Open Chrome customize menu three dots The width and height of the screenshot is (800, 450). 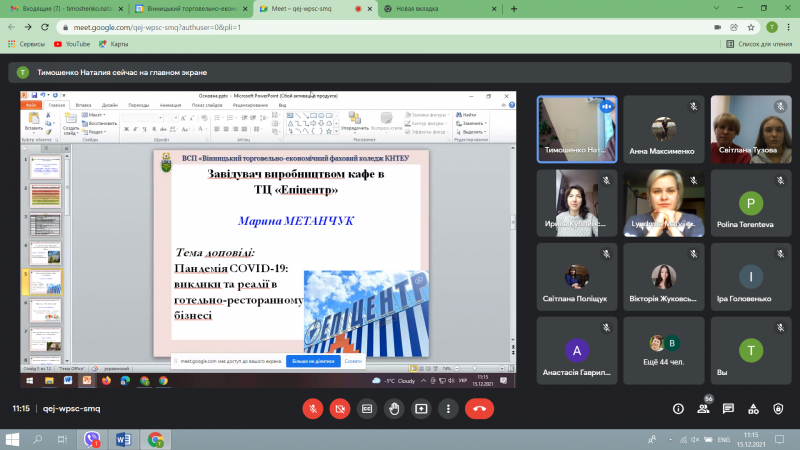(x=789, y=28)
